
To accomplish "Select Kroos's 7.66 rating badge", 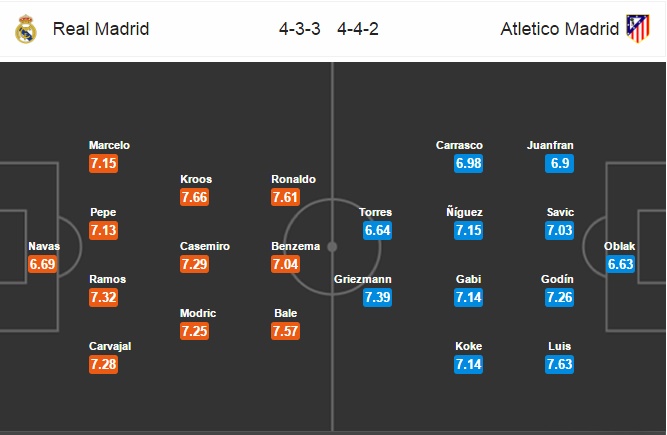I will [194, 197].
